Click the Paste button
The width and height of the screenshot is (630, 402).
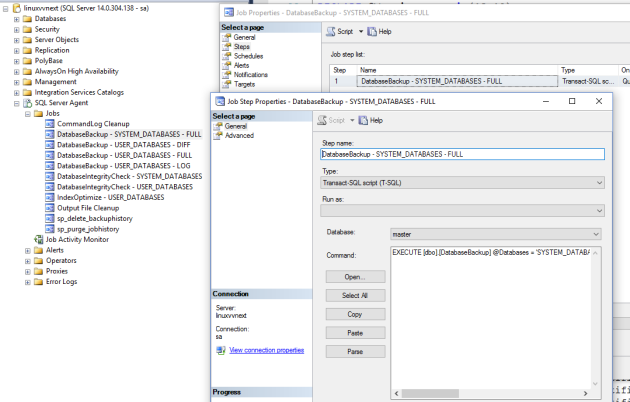[x=356, y=333]
